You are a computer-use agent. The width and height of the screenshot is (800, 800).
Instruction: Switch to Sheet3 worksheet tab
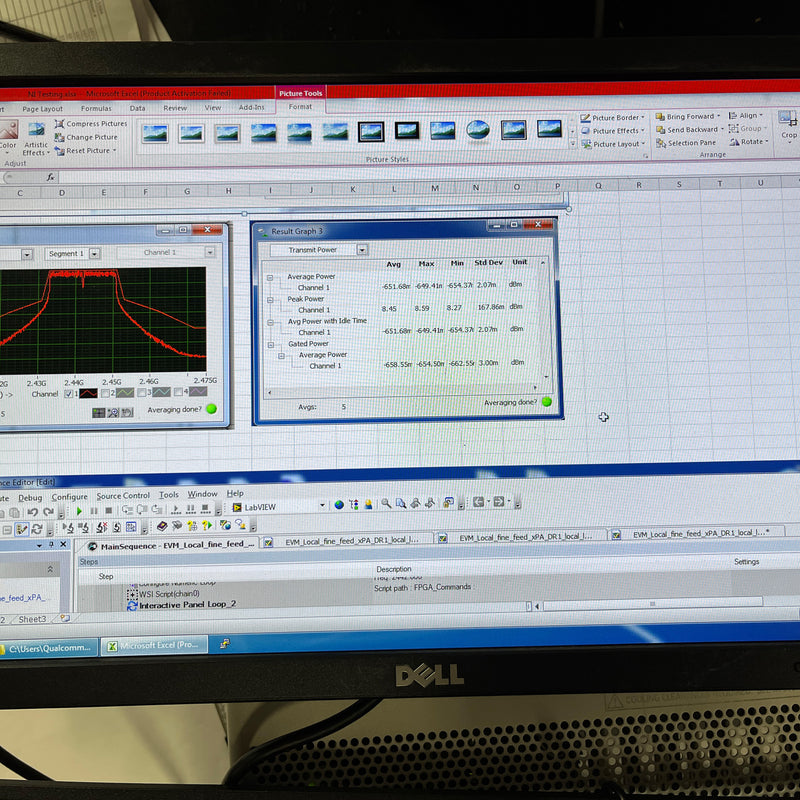click(32, 619)
